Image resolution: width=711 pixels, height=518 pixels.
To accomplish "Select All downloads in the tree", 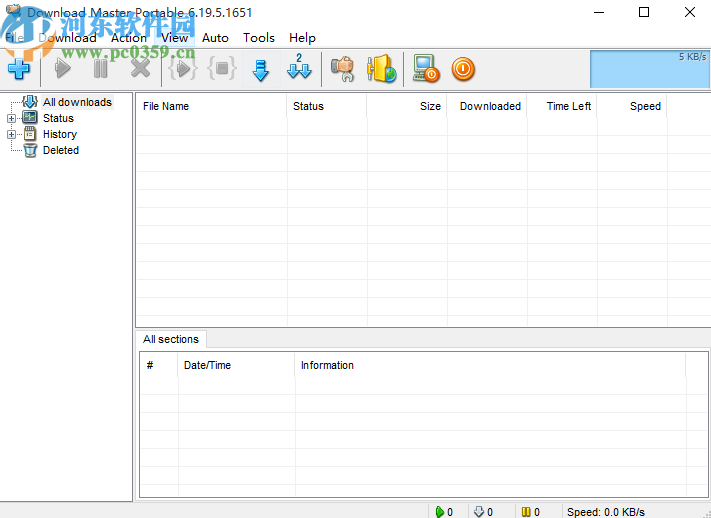I will point(77,102).
